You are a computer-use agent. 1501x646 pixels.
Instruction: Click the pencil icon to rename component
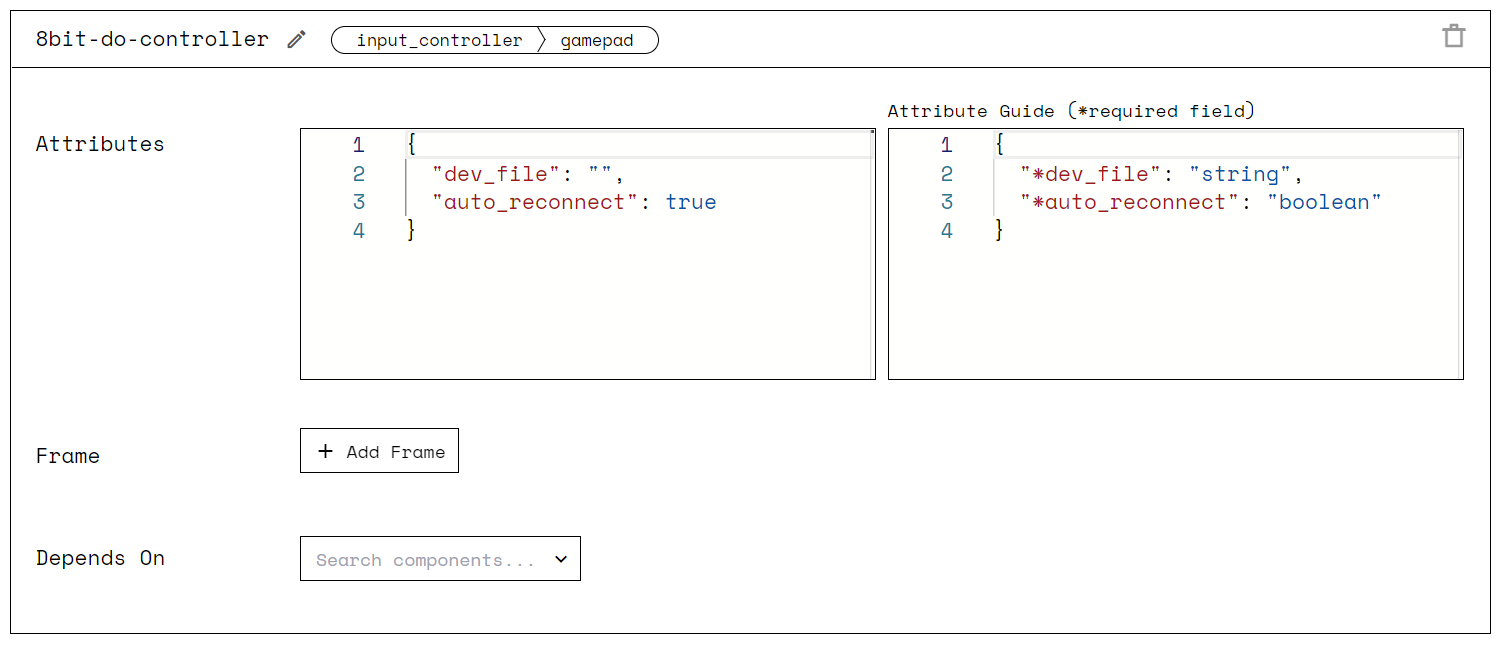tap(296, 40)
